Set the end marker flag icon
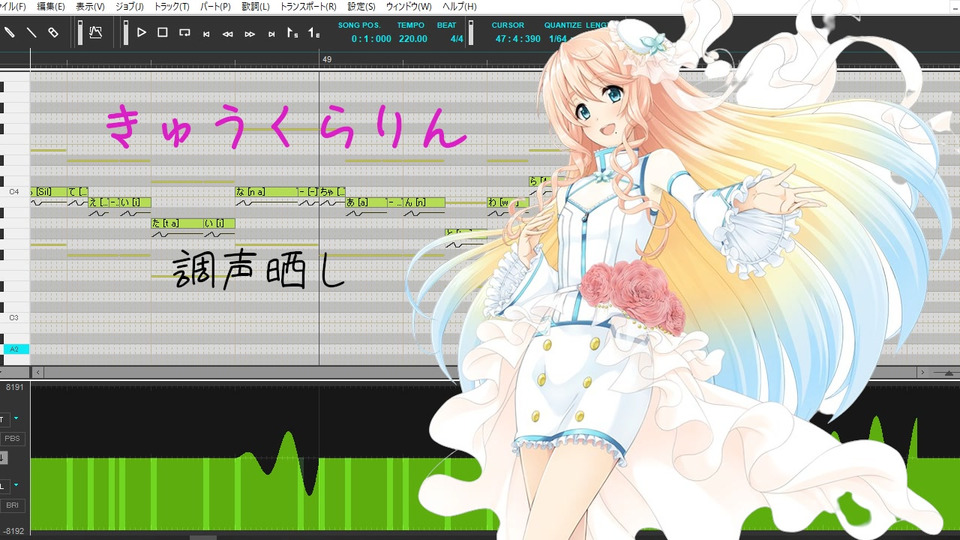The image size is (960, 540). [313, 32]
